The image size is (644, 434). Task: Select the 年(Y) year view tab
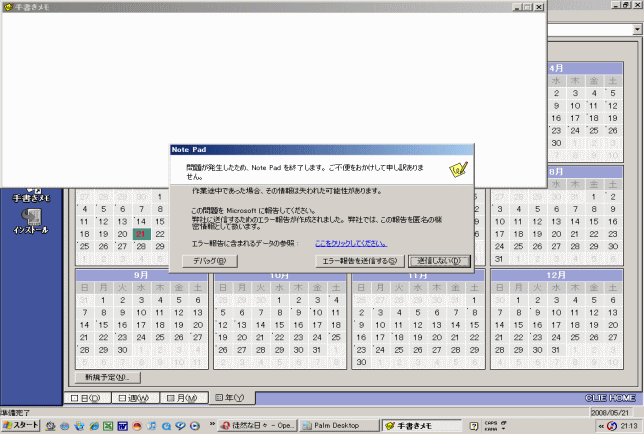231,398
